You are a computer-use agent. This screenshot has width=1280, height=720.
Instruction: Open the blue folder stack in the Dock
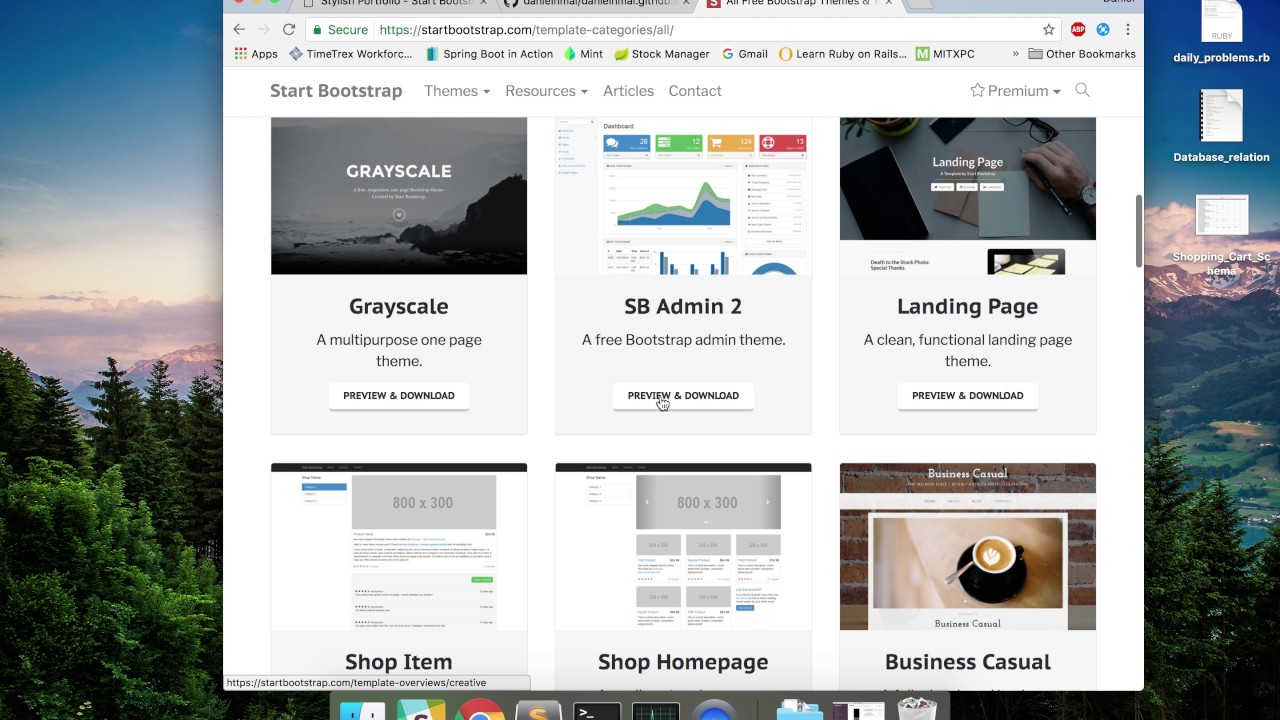coord(799,709)
